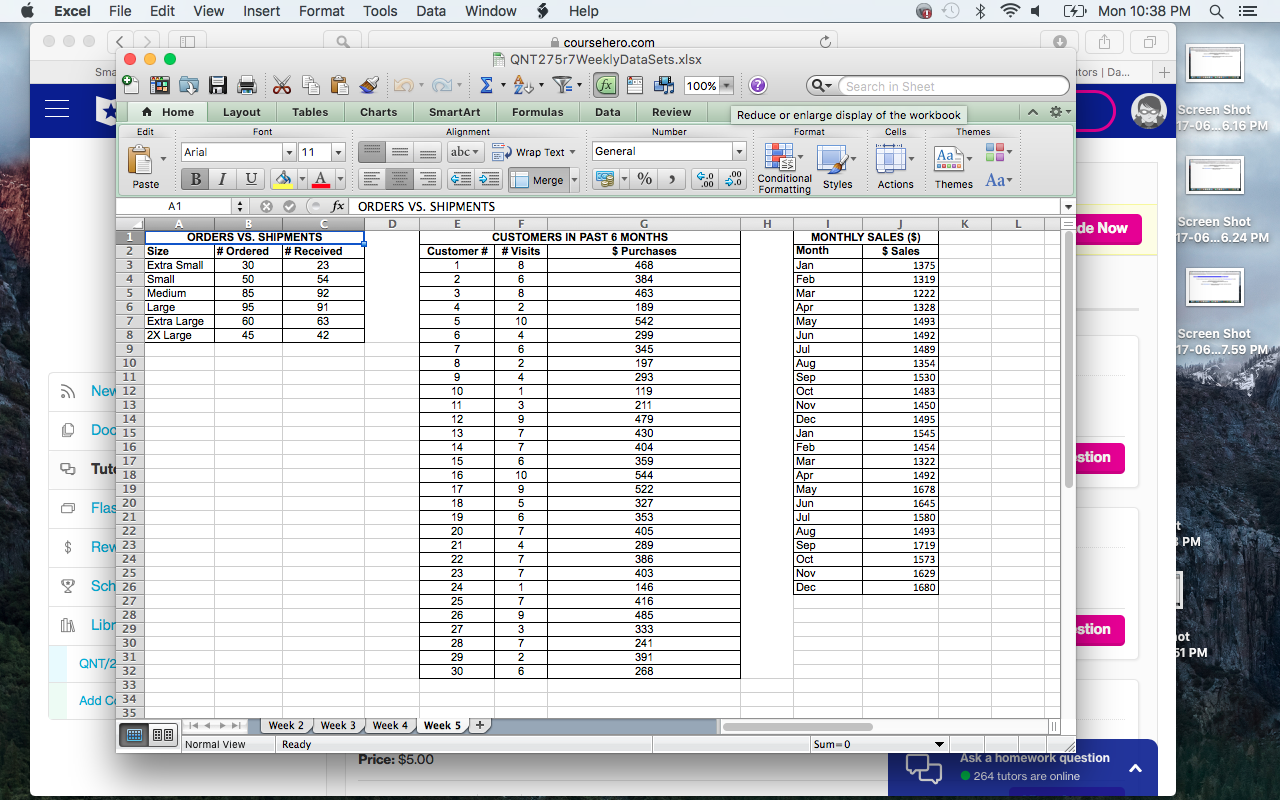
Task: Switch to the Layout ribbon tab
Action: click(x=241, y=112)
